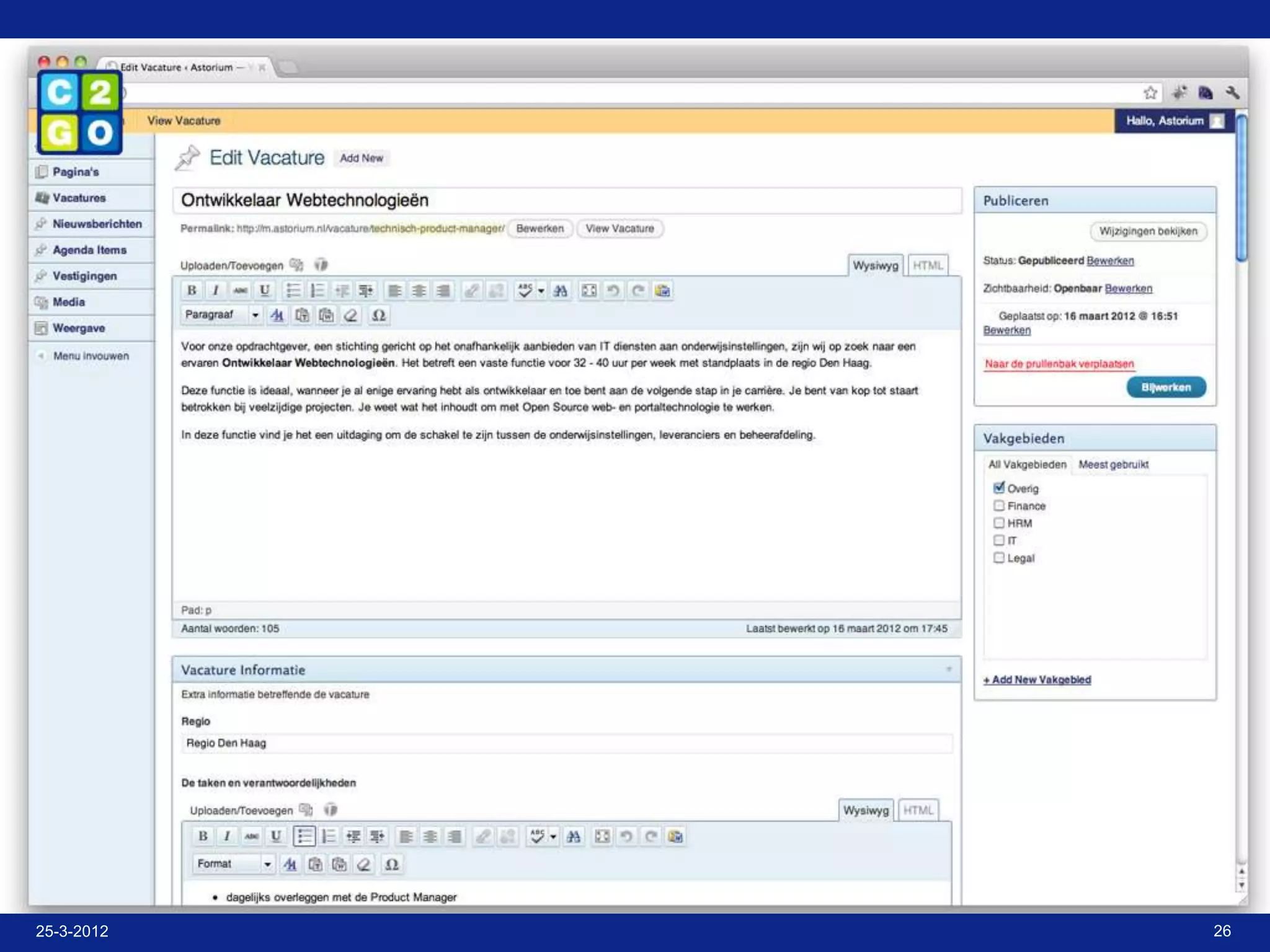Open the Meest gebruikt tab
This screenshot has height=952, width=1270.
pos(1113,464)
